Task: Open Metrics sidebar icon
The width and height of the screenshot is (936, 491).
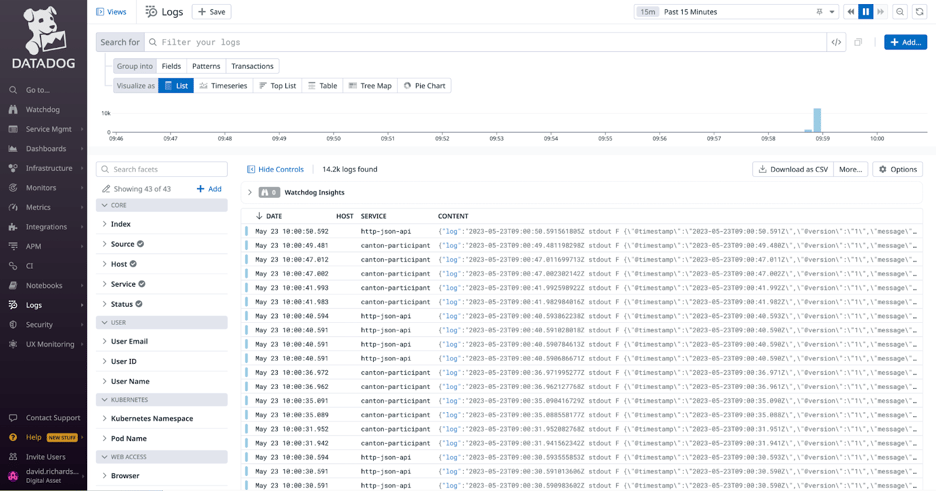Action: (13, 207)
